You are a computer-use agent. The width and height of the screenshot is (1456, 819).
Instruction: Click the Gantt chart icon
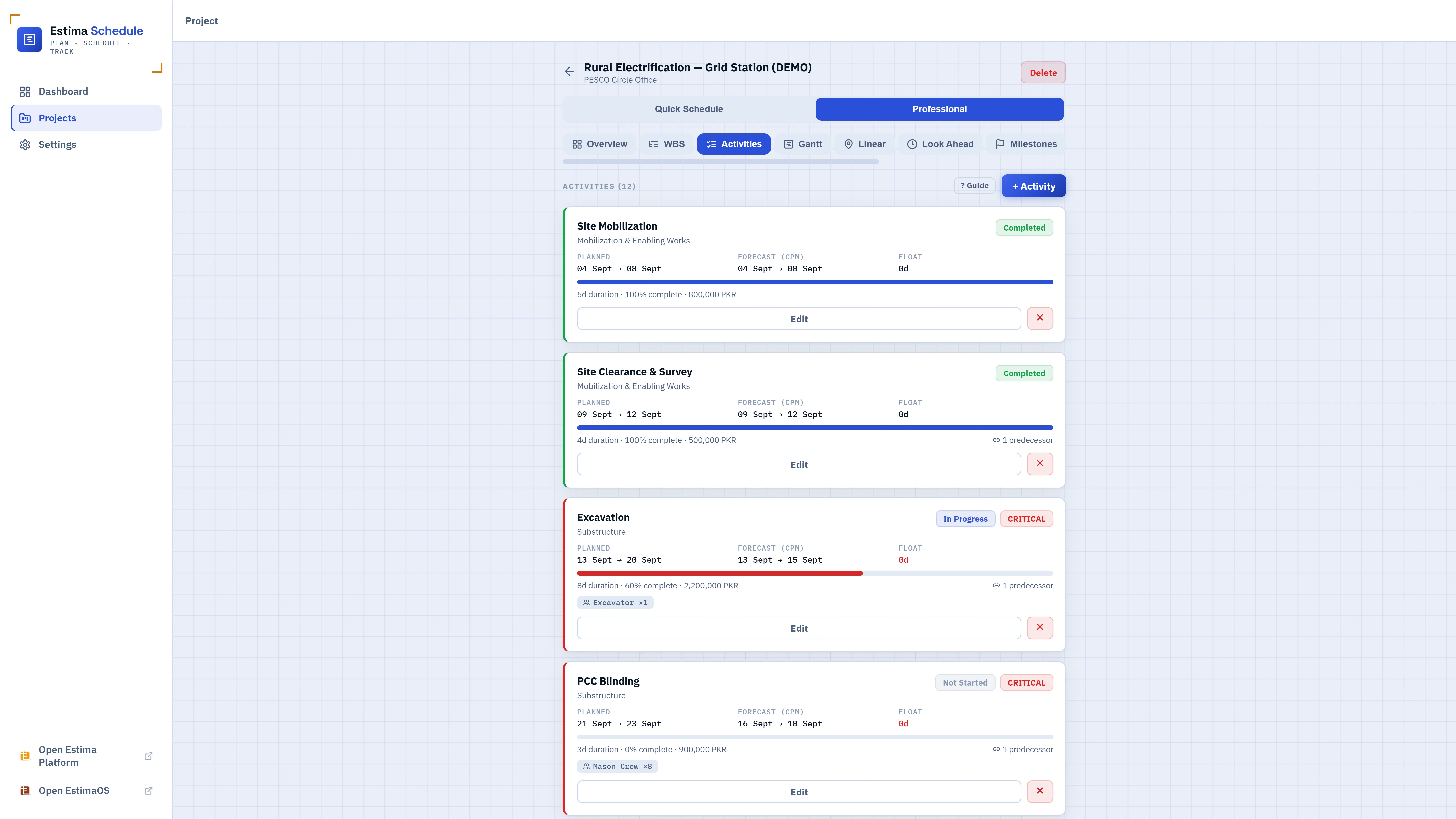click(x=788, y=144)
